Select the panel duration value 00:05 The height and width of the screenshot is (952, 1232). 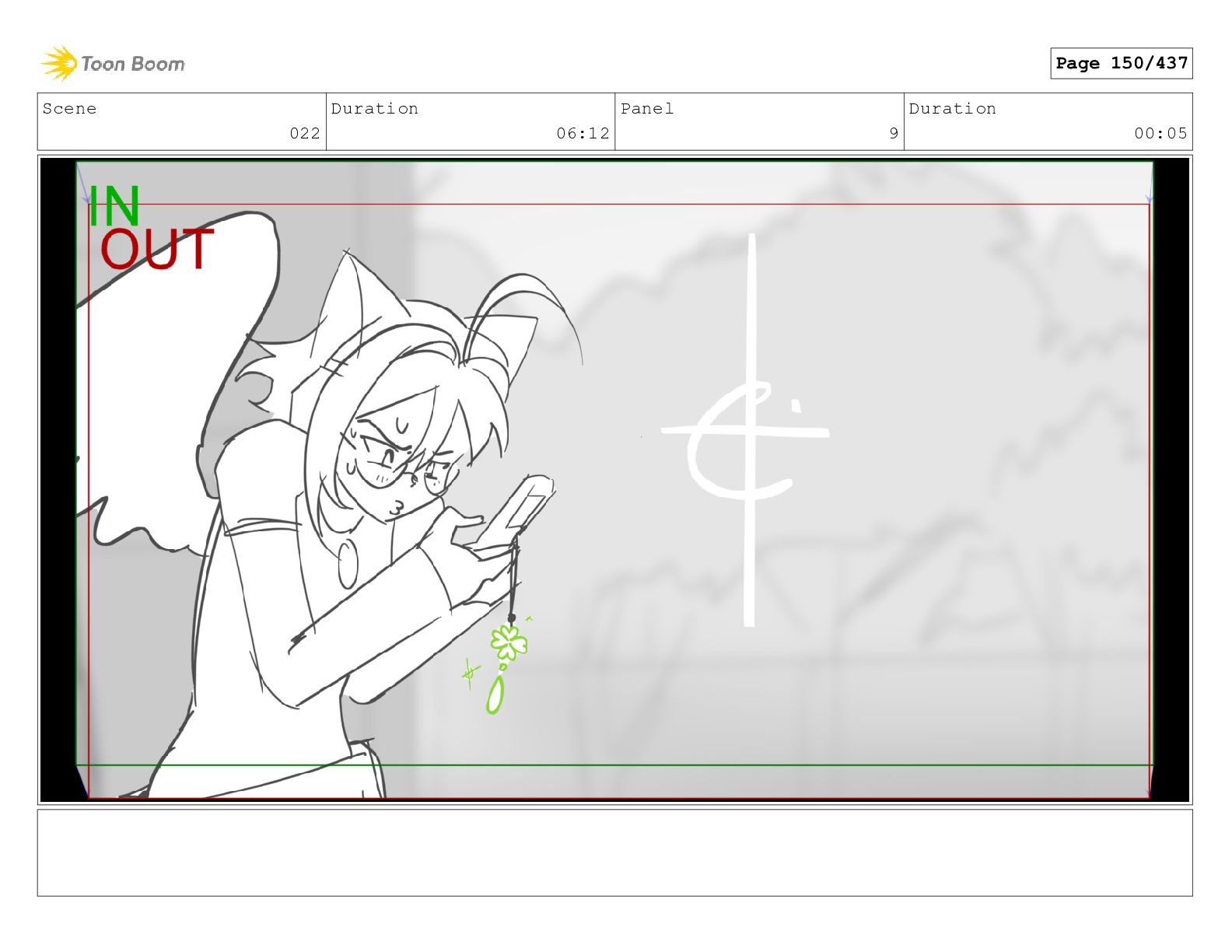point(1160,133)
